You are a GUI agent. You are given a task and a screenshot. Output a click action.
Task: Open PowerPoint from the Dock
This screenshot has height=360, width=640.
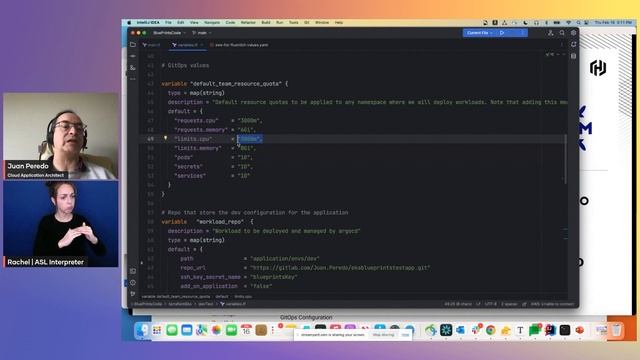point(580,330)
